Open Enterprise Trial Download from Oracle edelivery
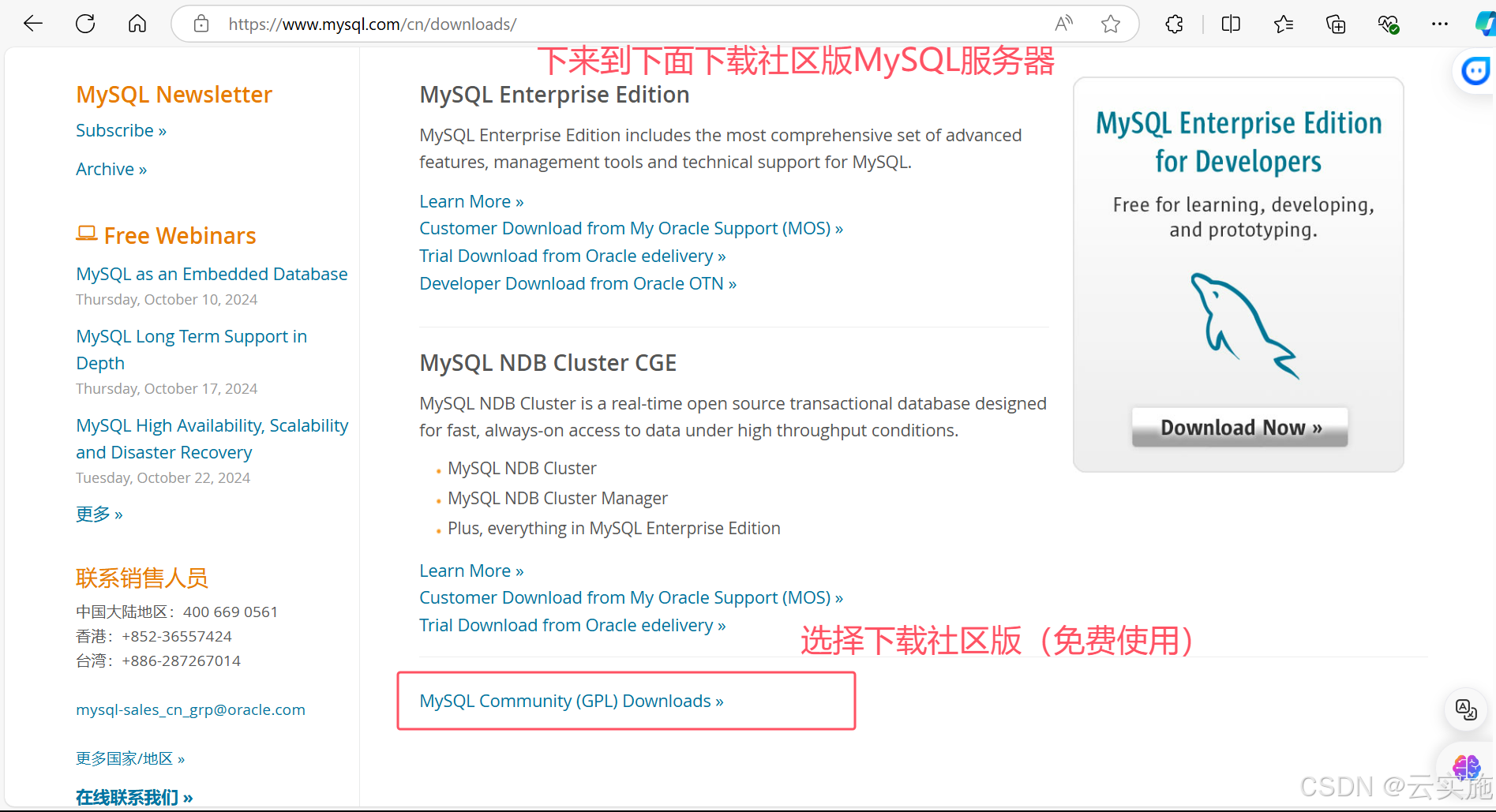1496x812 pixels. click(572, 256)
